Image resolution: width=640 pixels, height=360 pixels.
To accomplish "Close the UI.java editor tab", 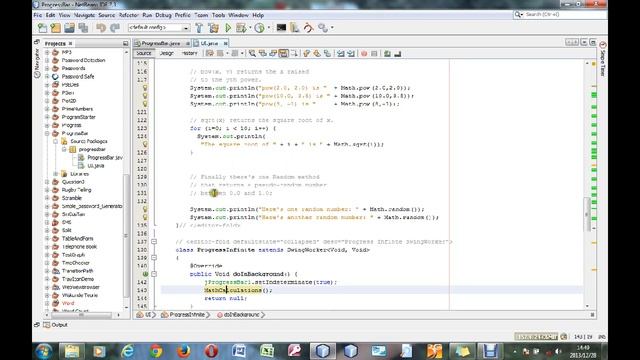I will [x=225, y=43].
